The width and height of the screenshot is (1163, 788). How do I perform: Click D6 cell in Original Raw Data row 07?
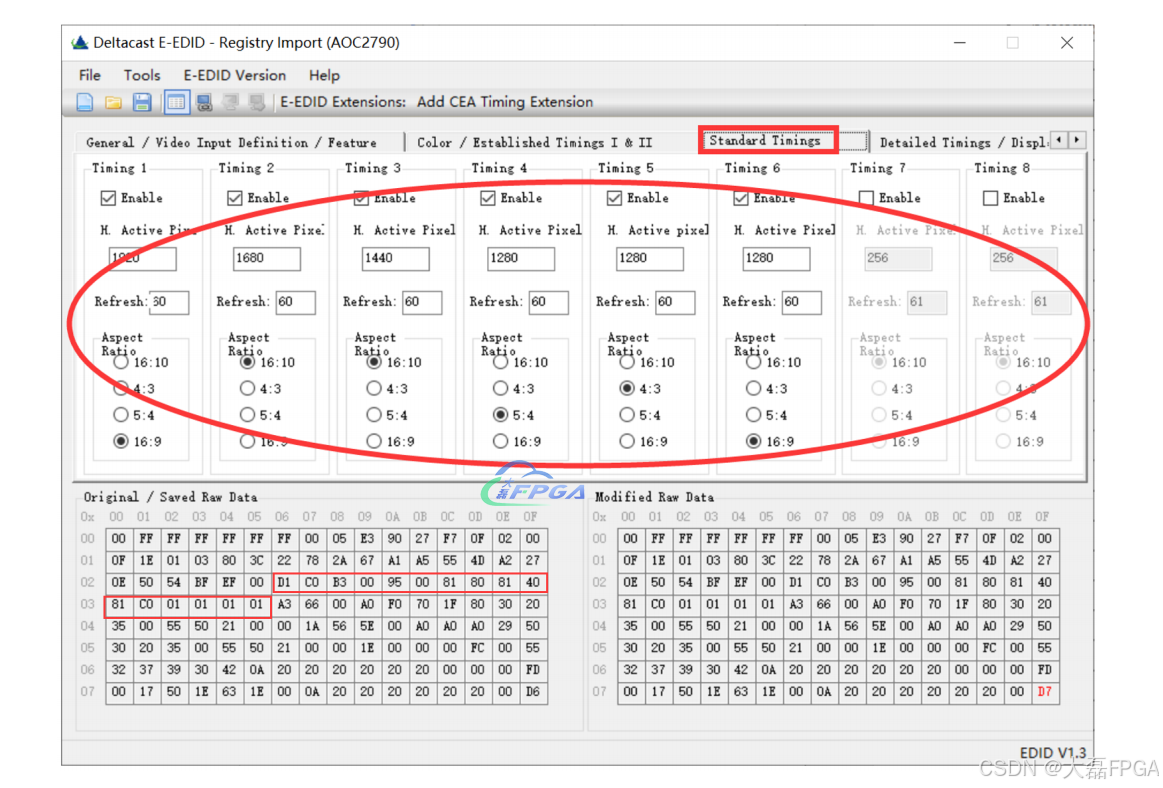(x=533, y=692)
